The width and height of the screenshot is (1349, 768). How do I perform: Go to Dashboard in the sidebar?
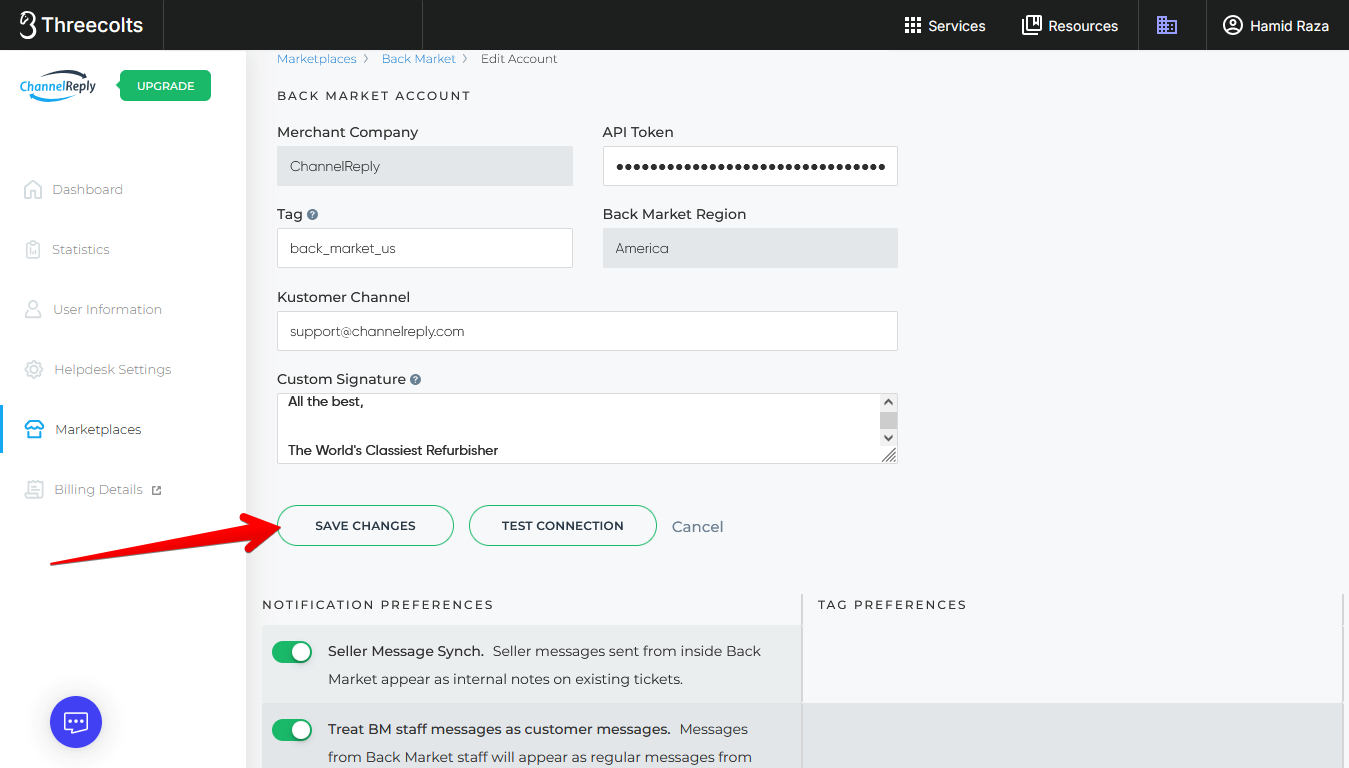pos(88,190)
